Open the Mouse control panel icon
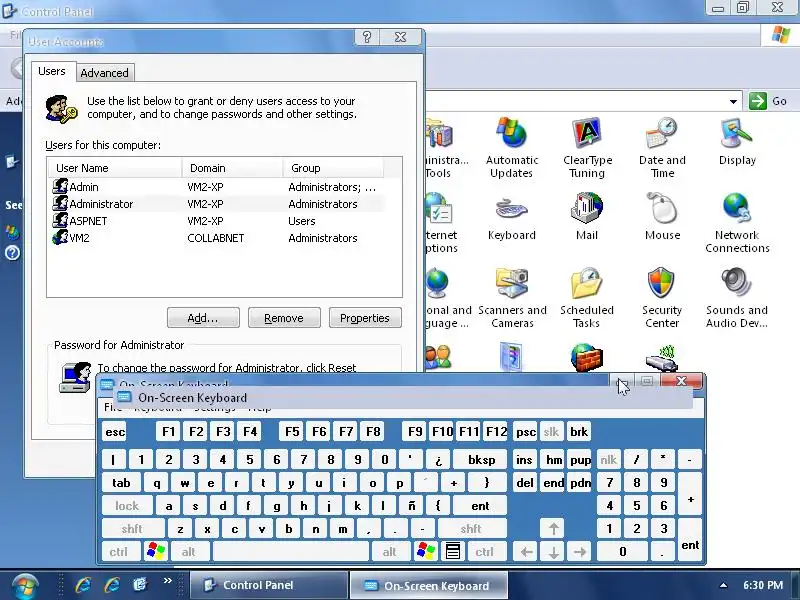Image resolution: width=800 pixels, height=600 pixels. (x=662, y=216)
